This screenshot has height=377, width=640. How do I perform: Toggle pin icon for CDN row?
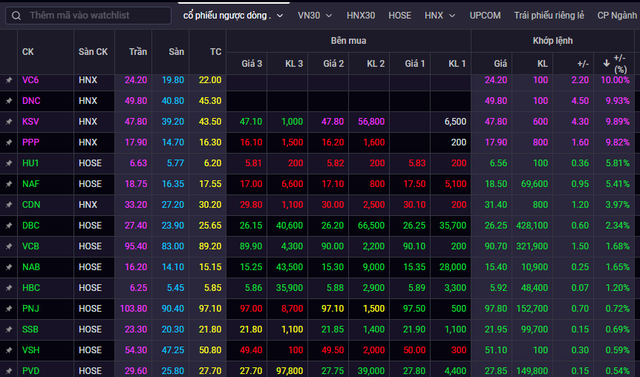[9, 205]
